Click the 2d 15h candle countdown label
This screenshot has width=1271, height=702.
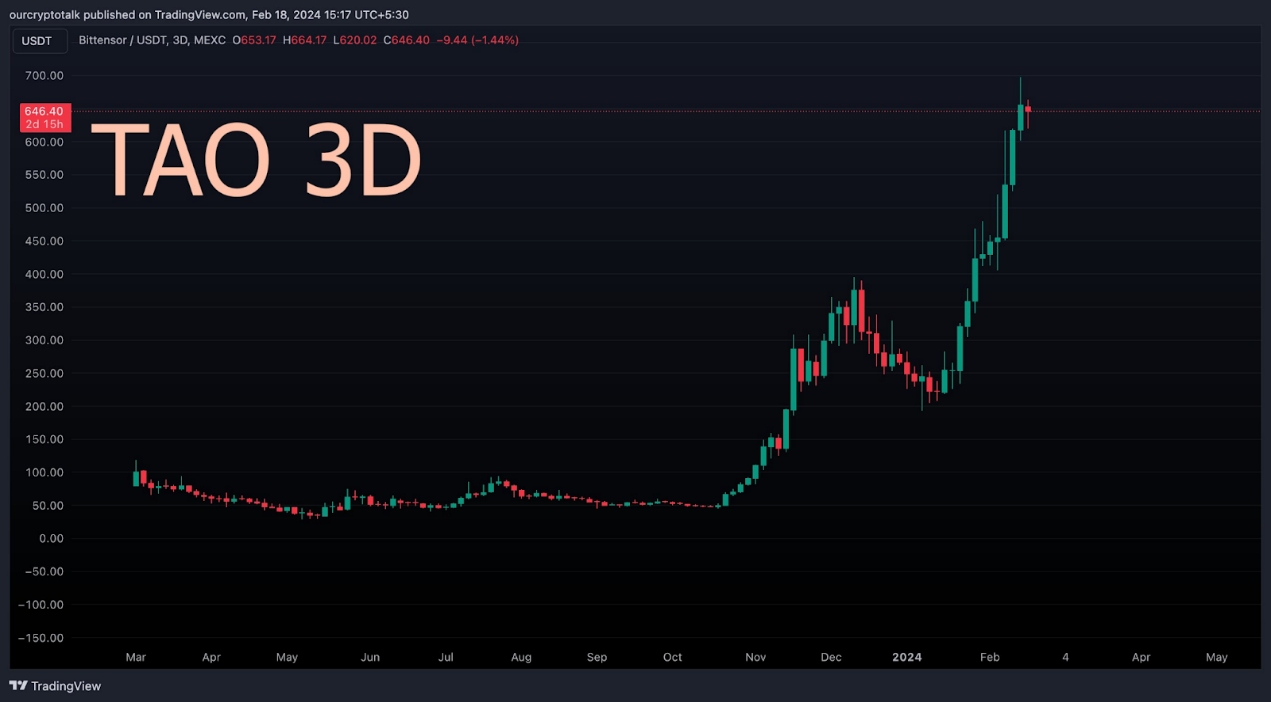click(x=44, y=124)
